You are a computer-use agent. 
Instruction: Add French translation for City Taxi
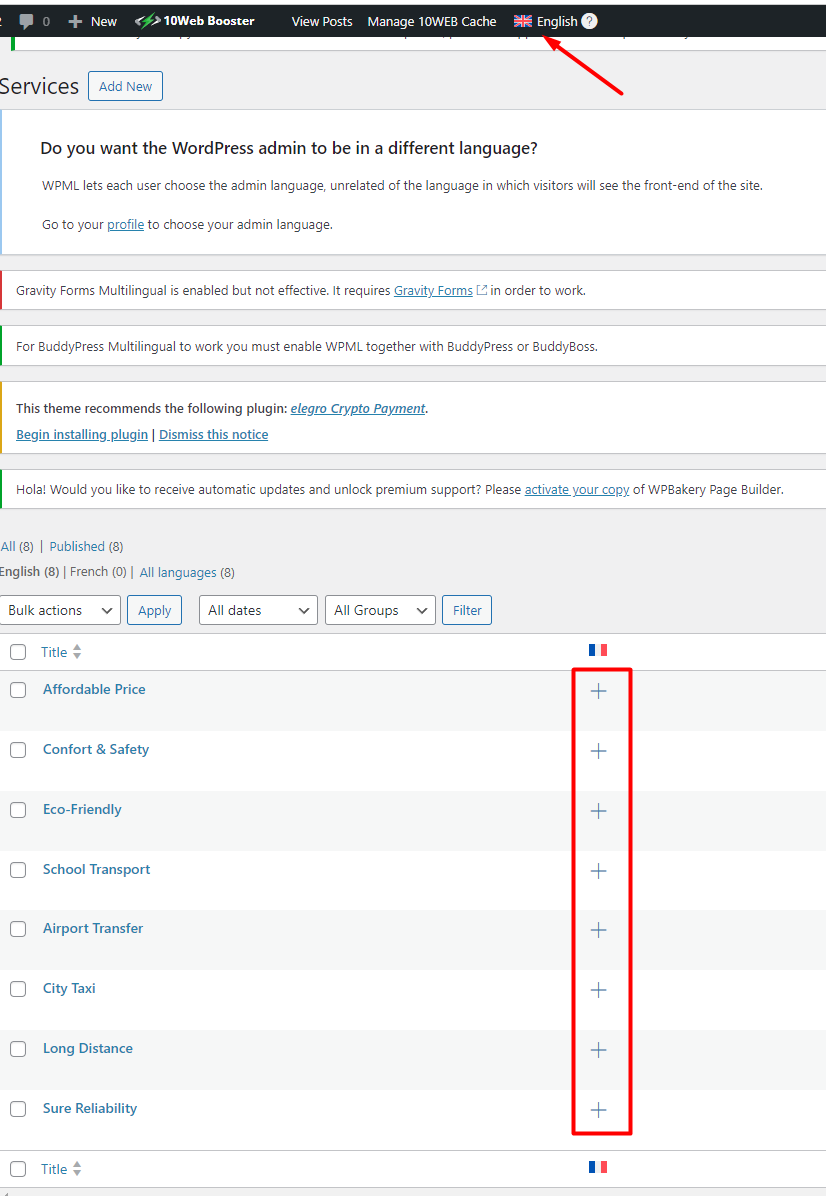tap(599, 990)
